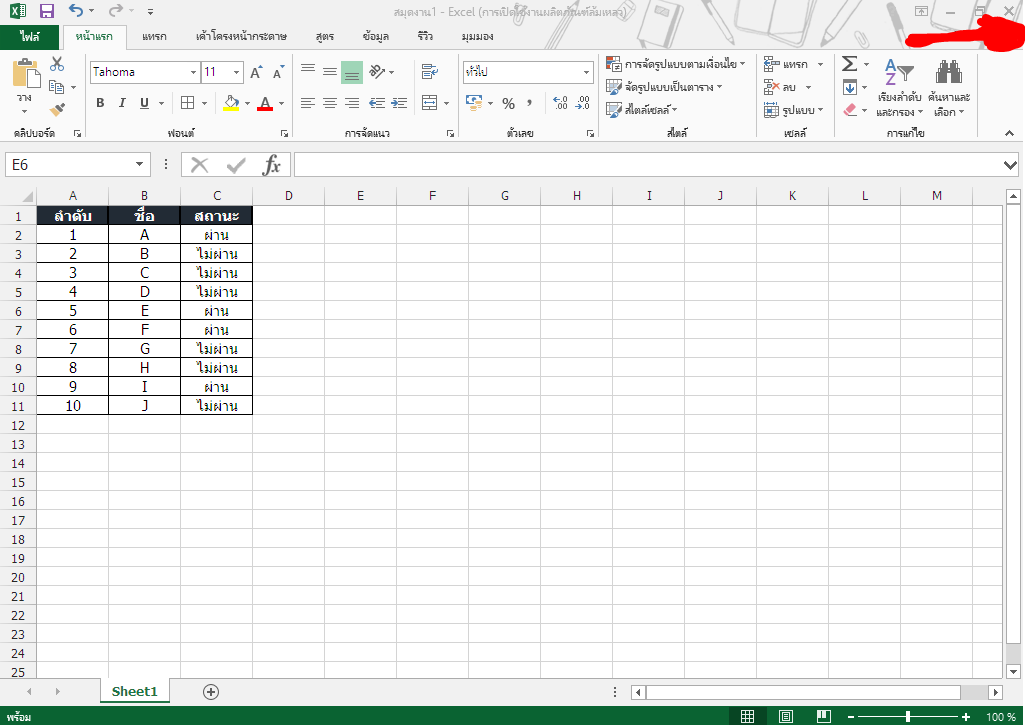
Task: Open the Name Box E6 dropdown
Action: (x=139, y=164)
